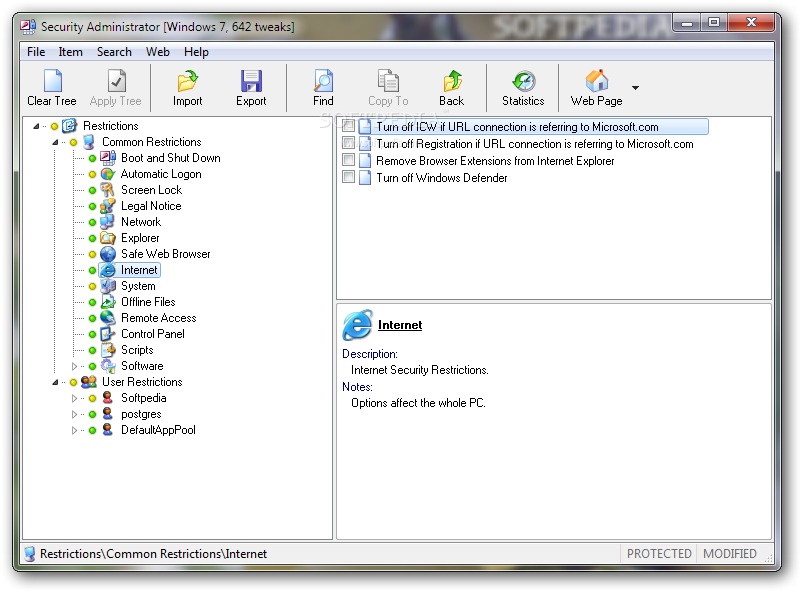The image size is (802, 592).
Task: Check Remove Browser Extensions checkbox
Action: tap(349, 160)
